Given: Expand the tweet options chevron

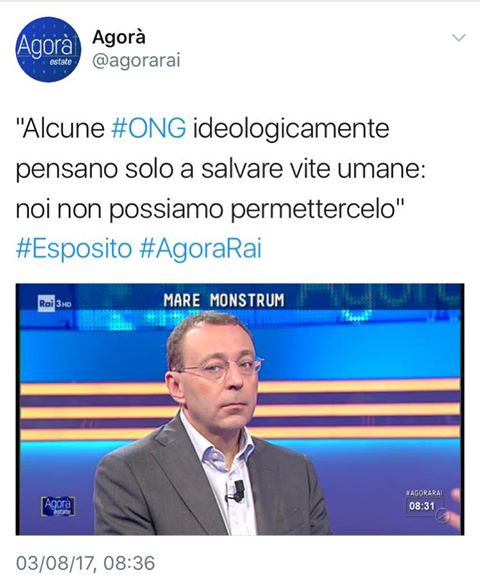Looking at the screenshot, I should tap(459, 38).
